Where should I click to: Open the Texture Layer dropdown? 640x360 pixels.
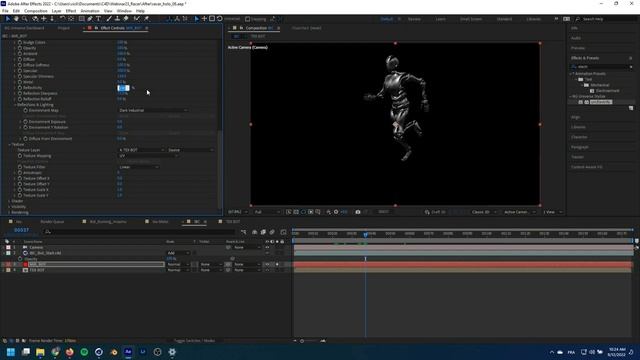click(142, 150)
